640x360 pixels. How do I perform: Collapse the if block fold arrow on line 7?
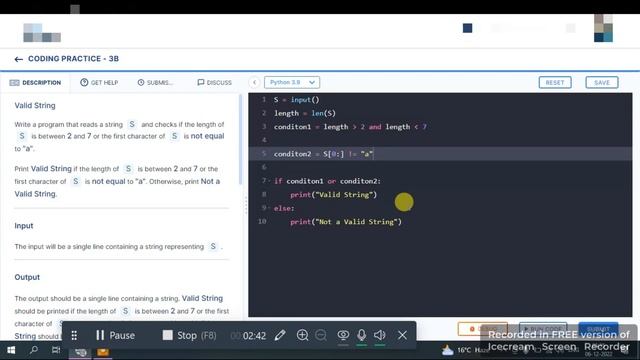(269, 181)
